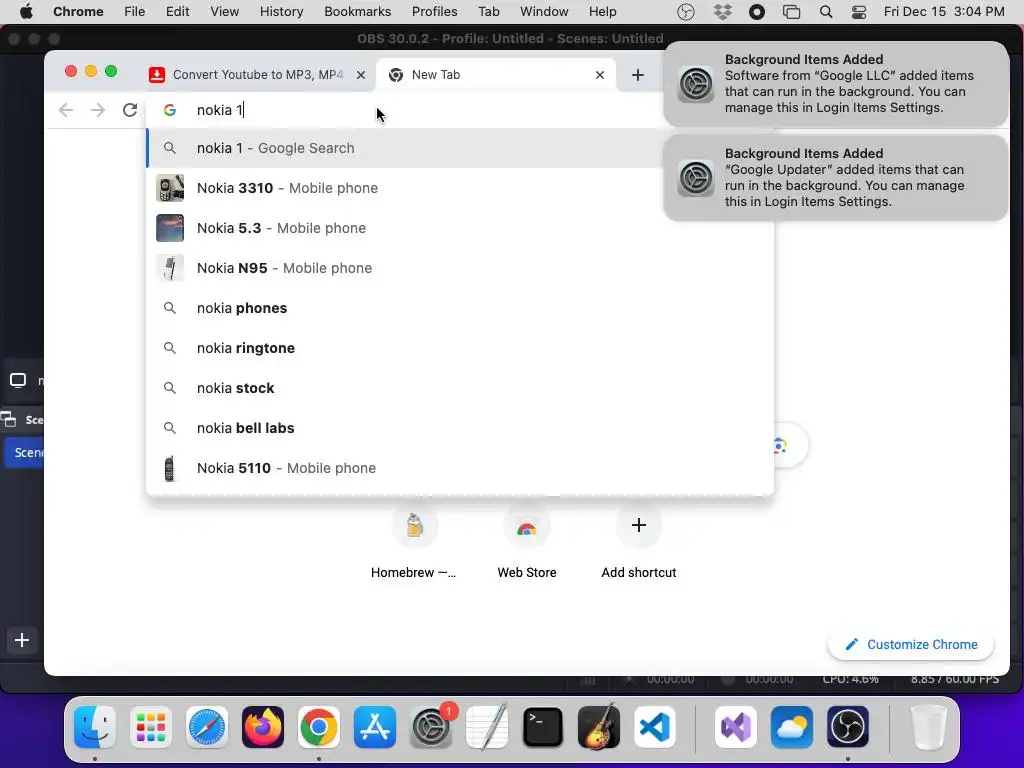Open the Bookmarks menu
This screenshot has width=1024, height=768.
pos(357,12)
